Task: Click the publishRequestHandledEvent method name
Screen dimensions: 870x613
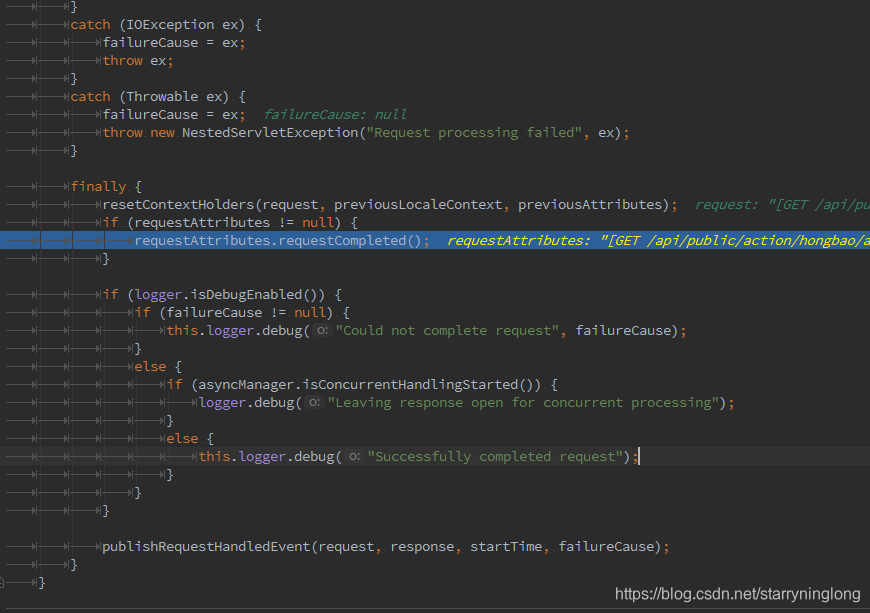Action: [x=206, y=547]
